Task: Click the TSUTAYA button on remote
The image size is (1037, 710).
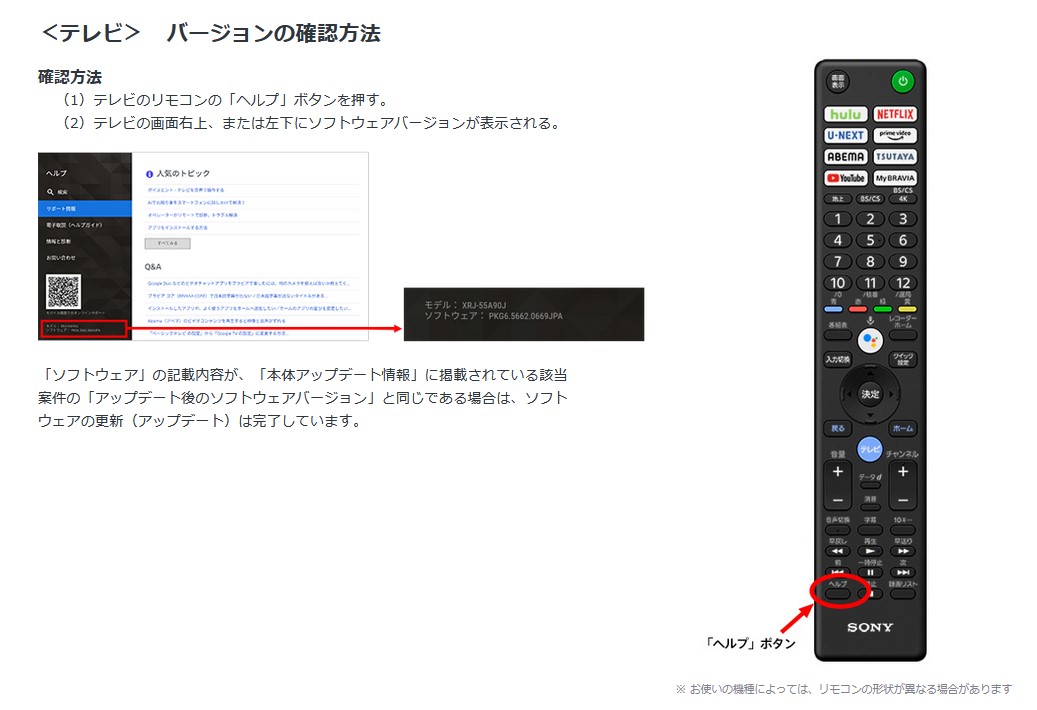Action: tap(895, 157)
